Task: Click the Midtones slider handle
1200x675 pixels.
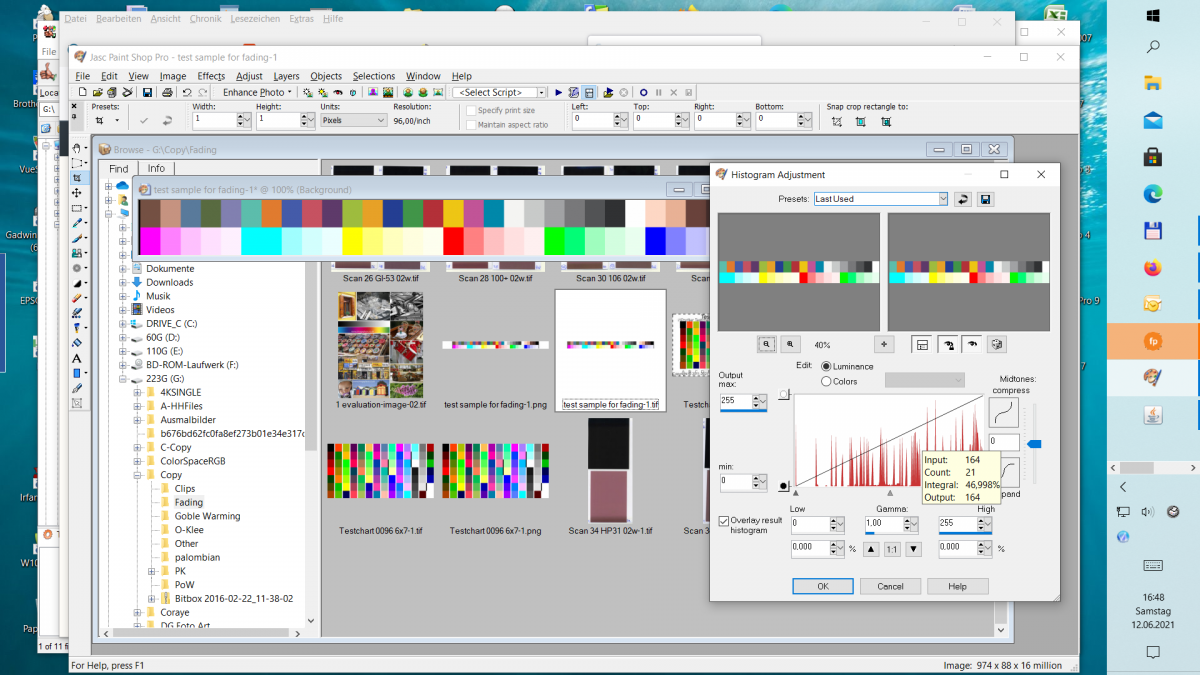Action: (1035, 443)
